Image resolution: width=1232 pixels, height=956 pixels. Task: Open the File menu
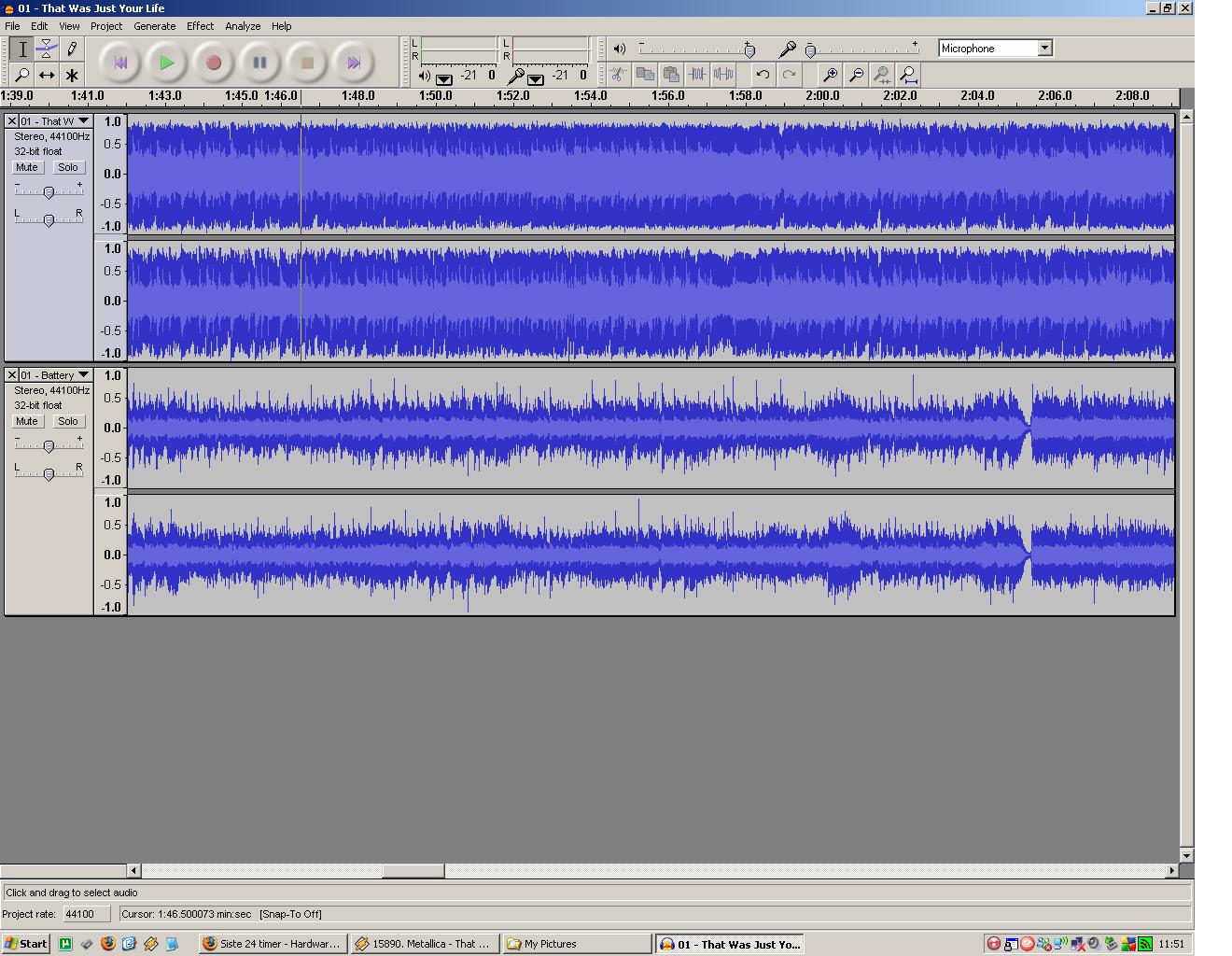[x=12, y=26]
